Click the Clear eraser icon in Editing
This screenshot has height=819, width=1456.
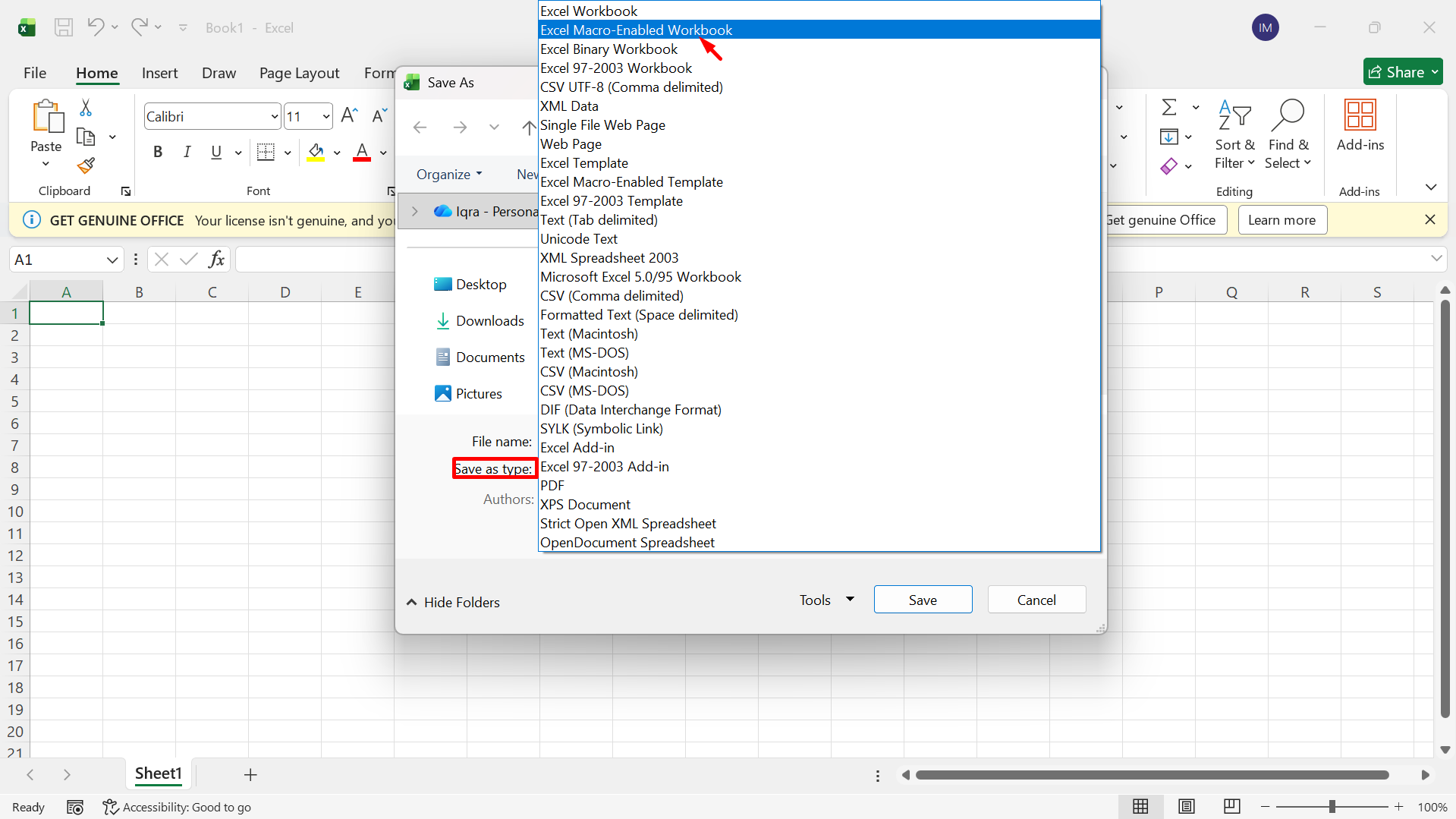click(x=1169, y=165)
